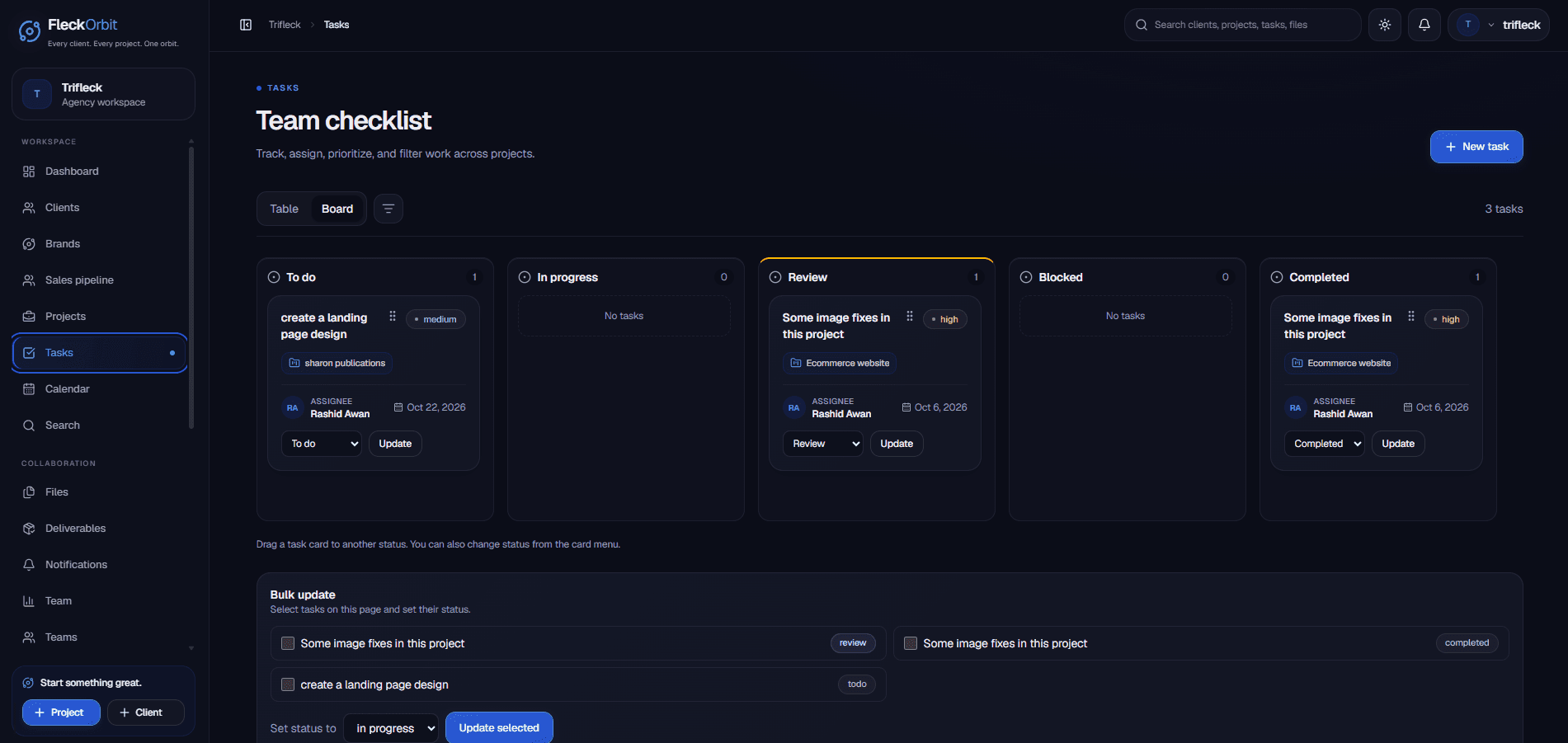The height and width of the screenshot is (743, 1568).
Task: Create a New task
Action: coord(1476,147)
